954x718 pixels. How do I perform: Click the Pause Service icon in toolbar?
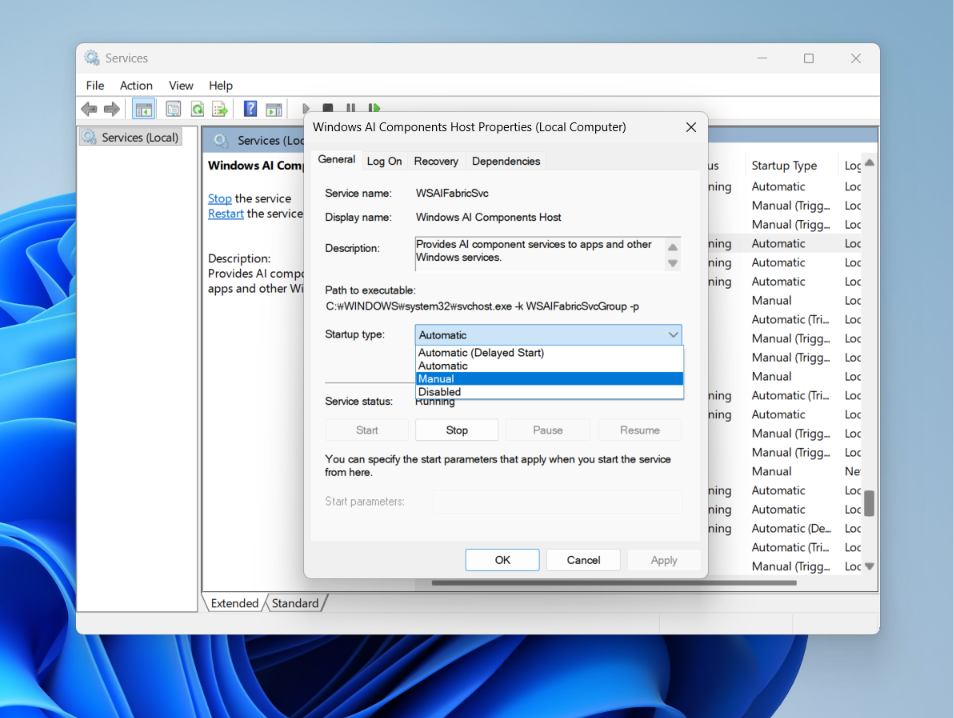tap(351, 108)
